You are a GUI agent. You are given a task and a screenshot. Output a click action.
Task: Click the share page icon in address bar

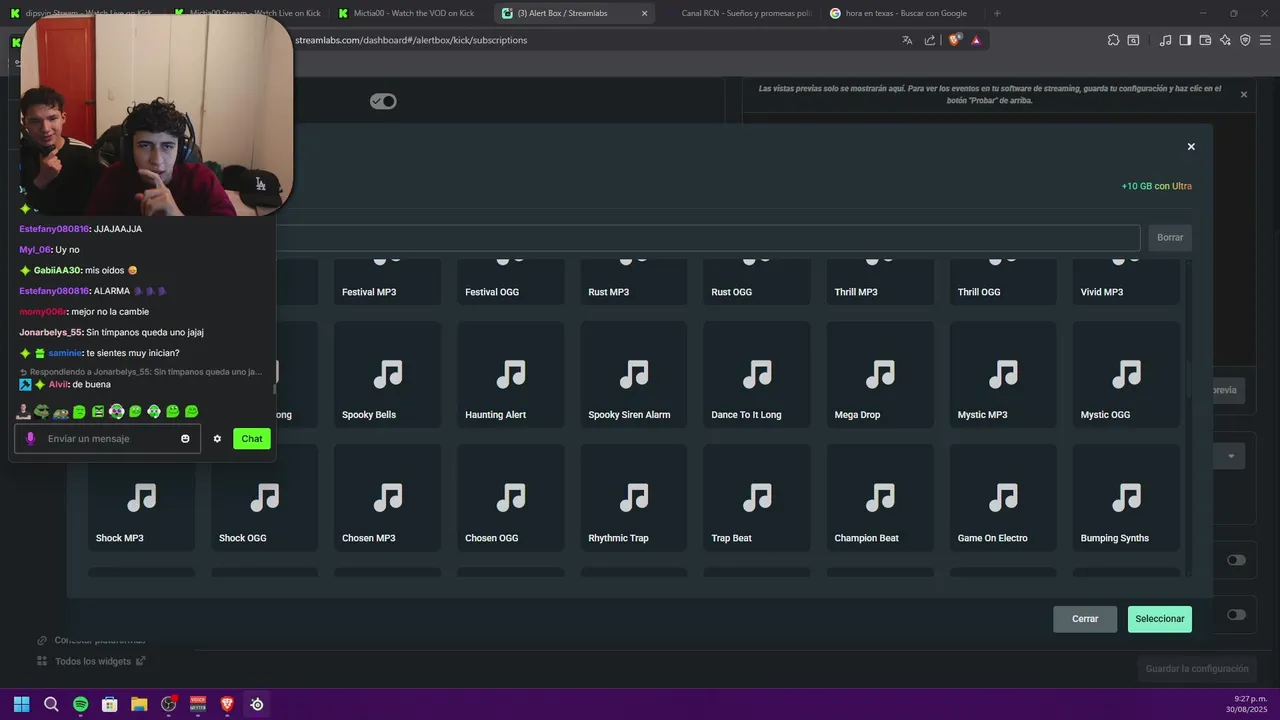[x=930, y=40]
